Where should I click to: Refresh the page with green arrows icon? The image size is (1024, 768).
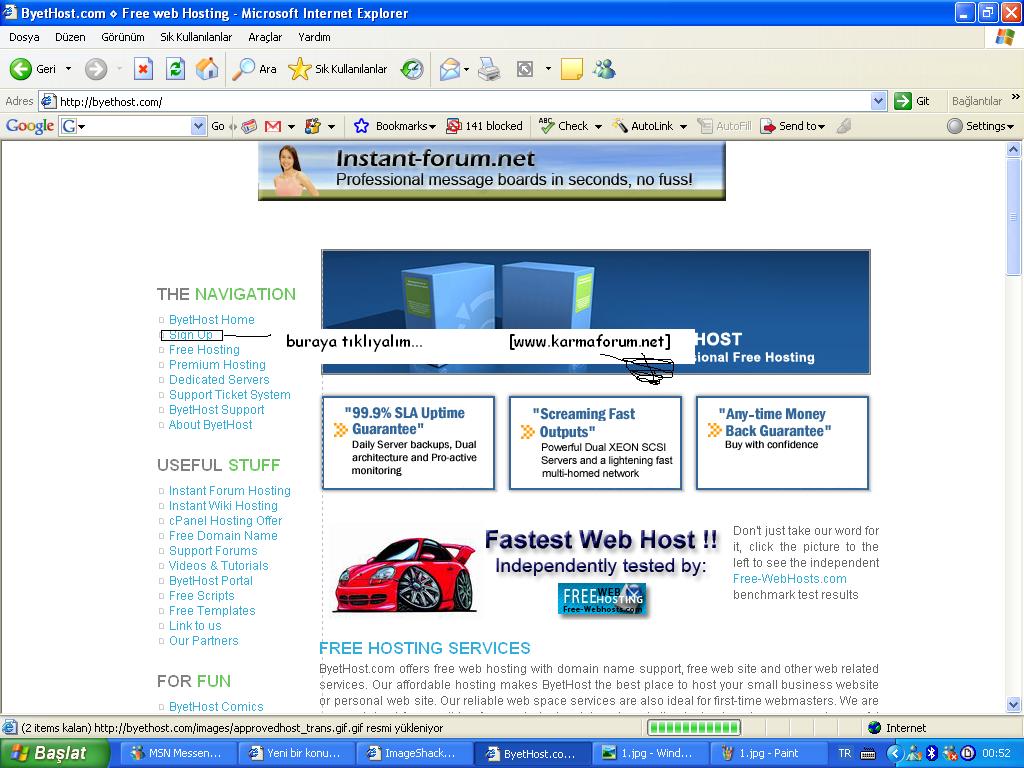click(x=175, y=69)
